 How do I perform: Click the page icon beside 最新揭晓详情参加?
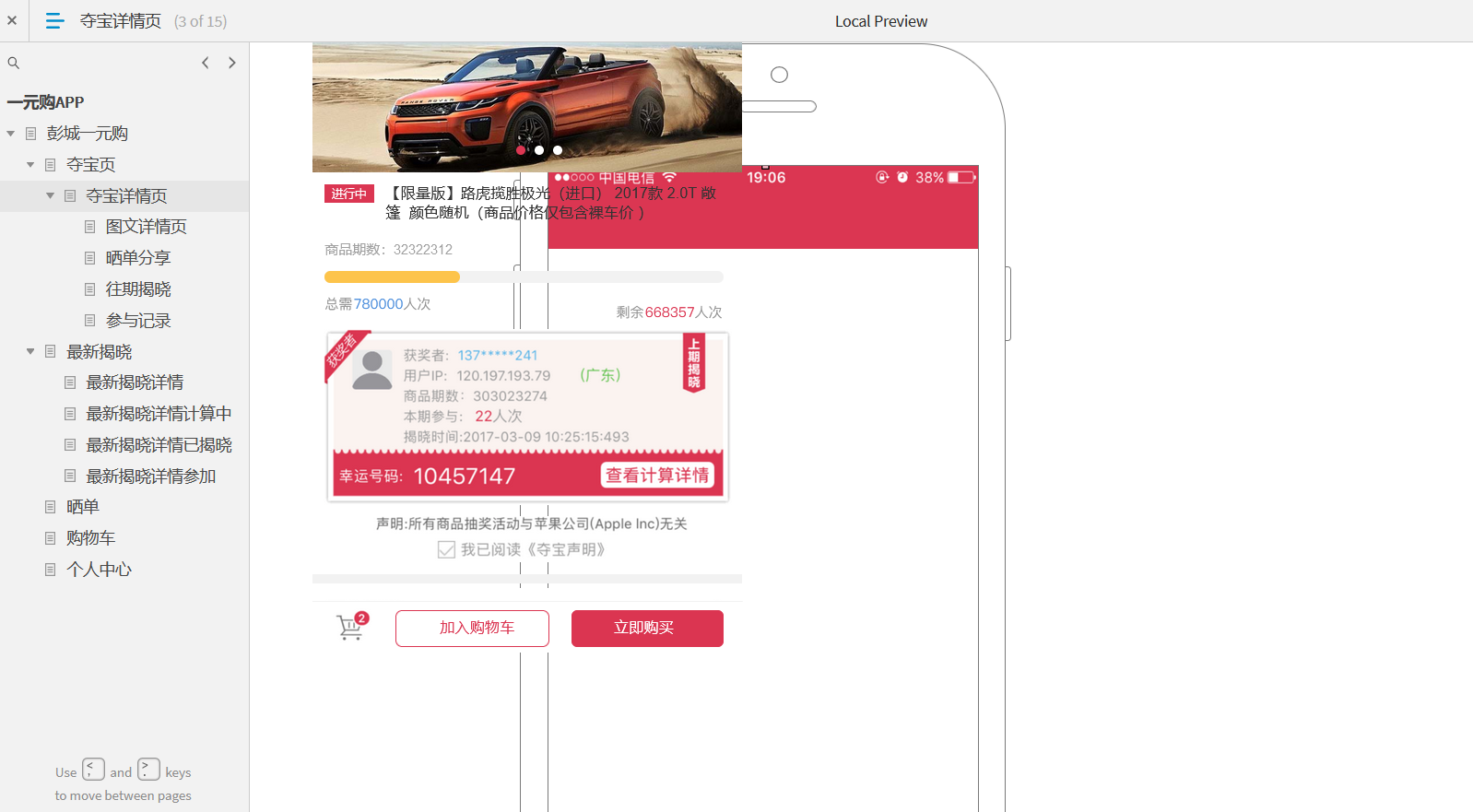click(70, 477)
